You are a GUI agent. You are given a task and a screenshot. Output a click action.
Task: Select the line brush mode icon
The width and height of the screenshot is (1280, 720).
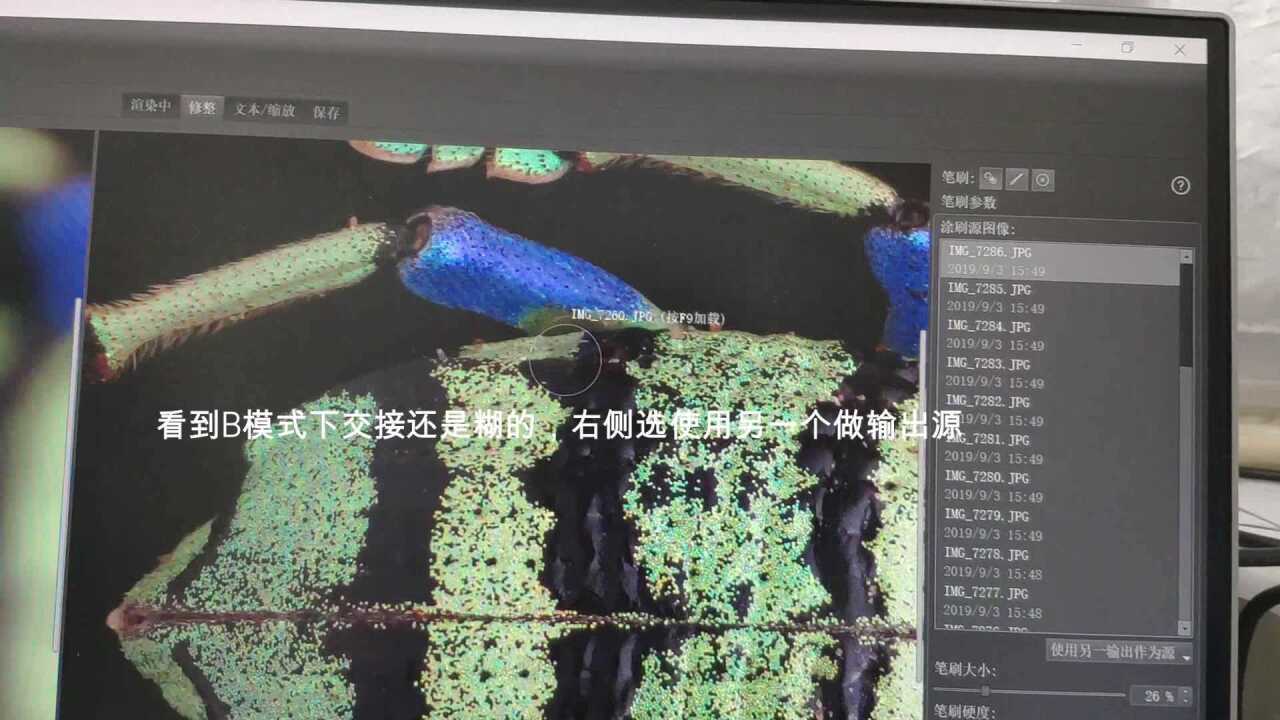tap(1016, 181)
